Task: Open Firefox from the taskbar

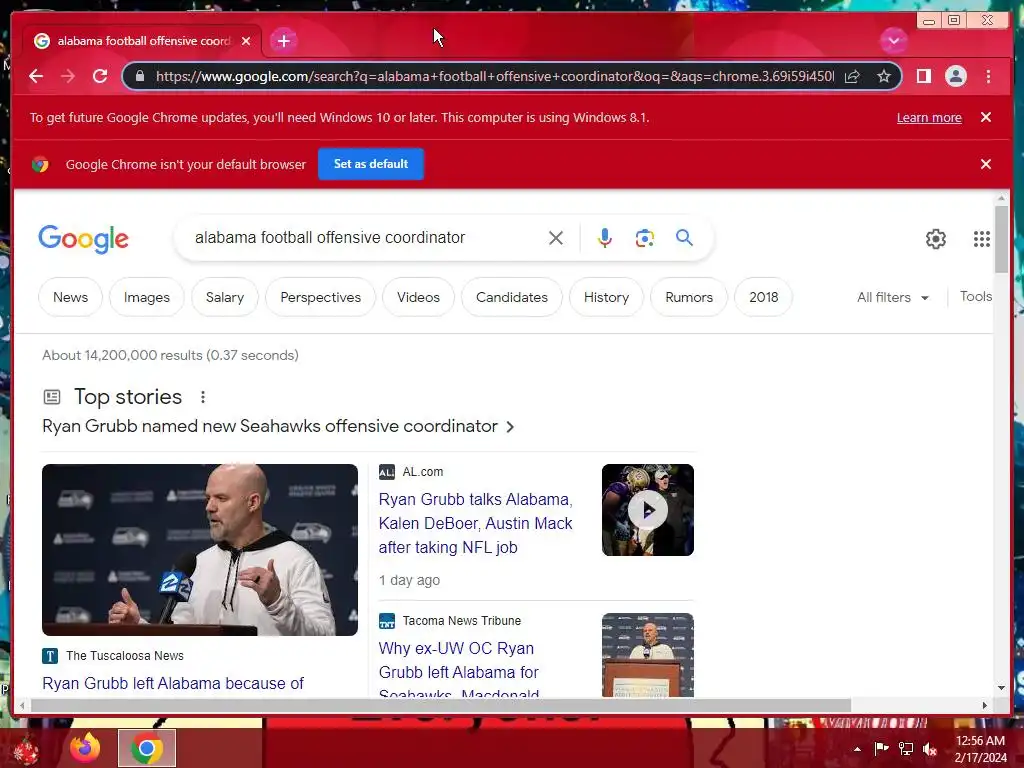Action: [x=85, y=748]
